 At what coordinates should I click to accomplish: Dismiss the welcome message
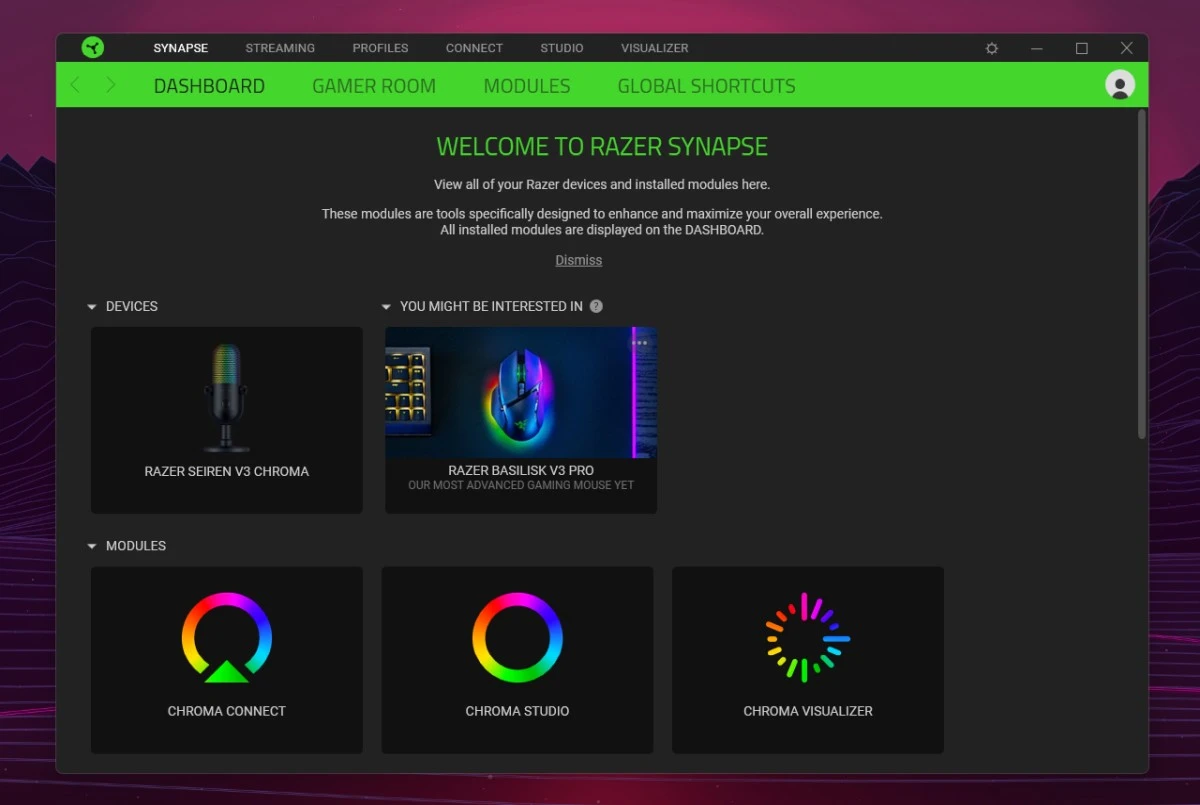click(x=578, y=260)
